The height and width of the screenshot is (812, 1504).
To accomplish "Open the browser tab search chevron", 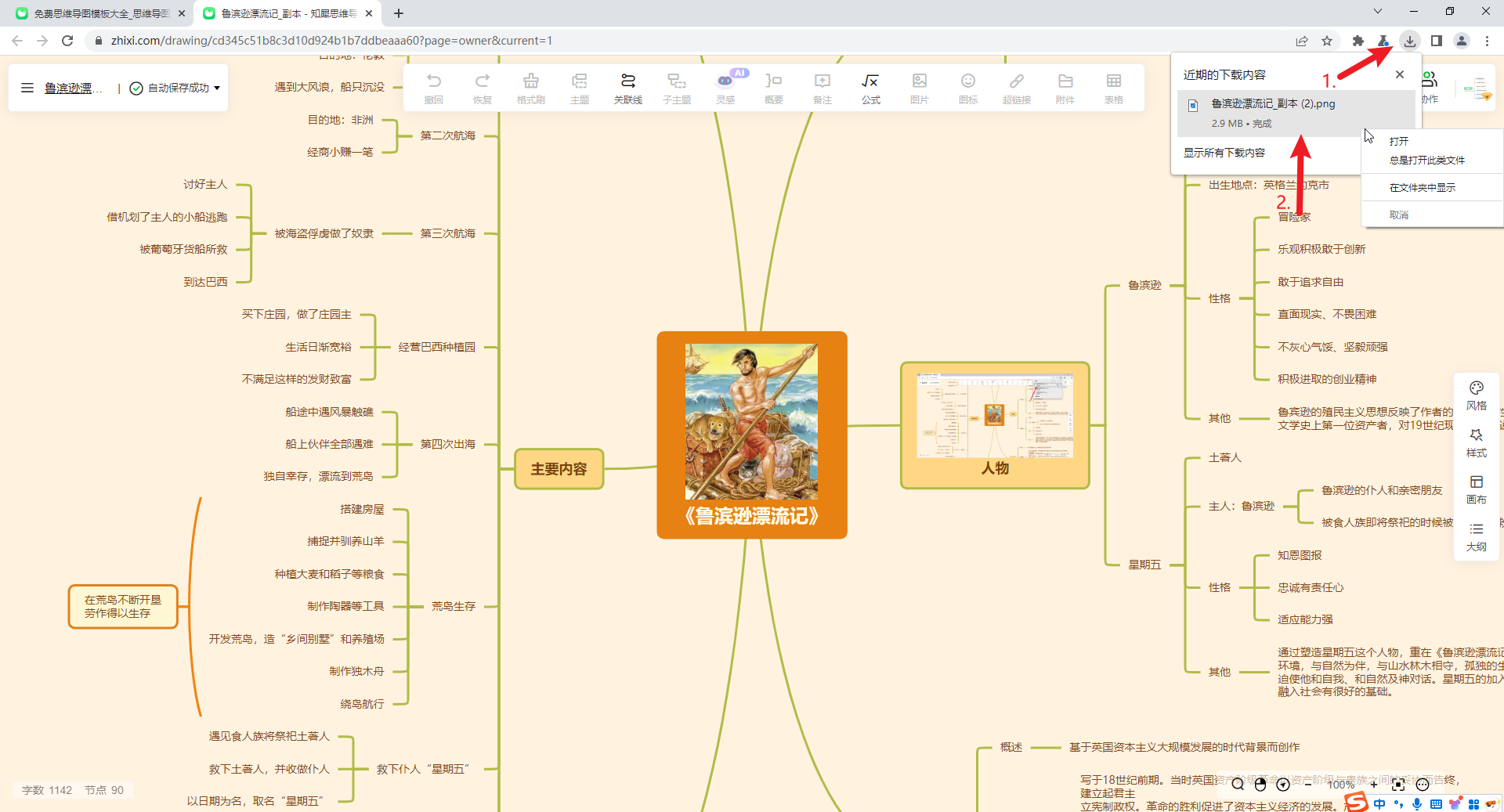I will [x=1378, y=12].
